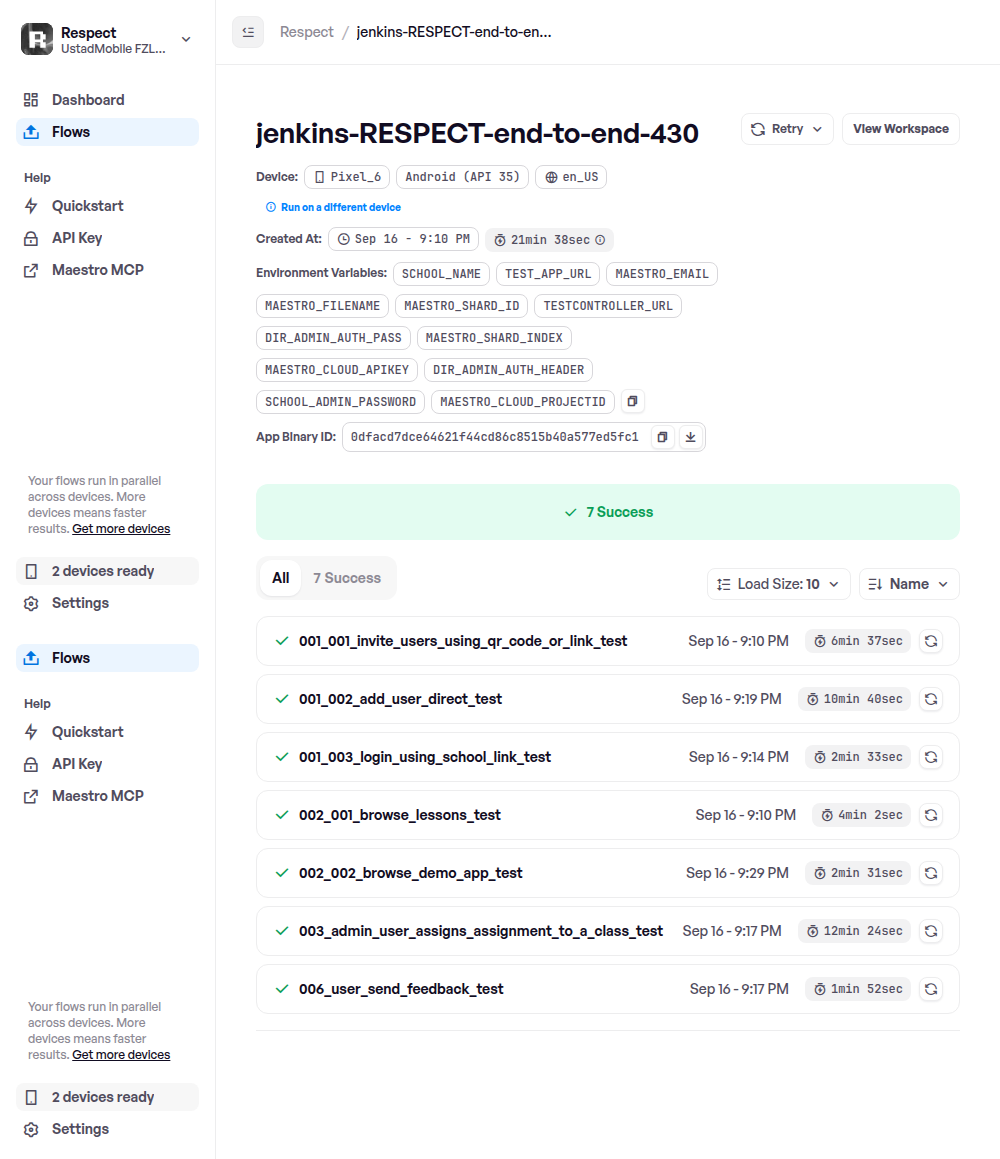
Task: Copy the App Binary ID
Action: [x=662, y=437]
